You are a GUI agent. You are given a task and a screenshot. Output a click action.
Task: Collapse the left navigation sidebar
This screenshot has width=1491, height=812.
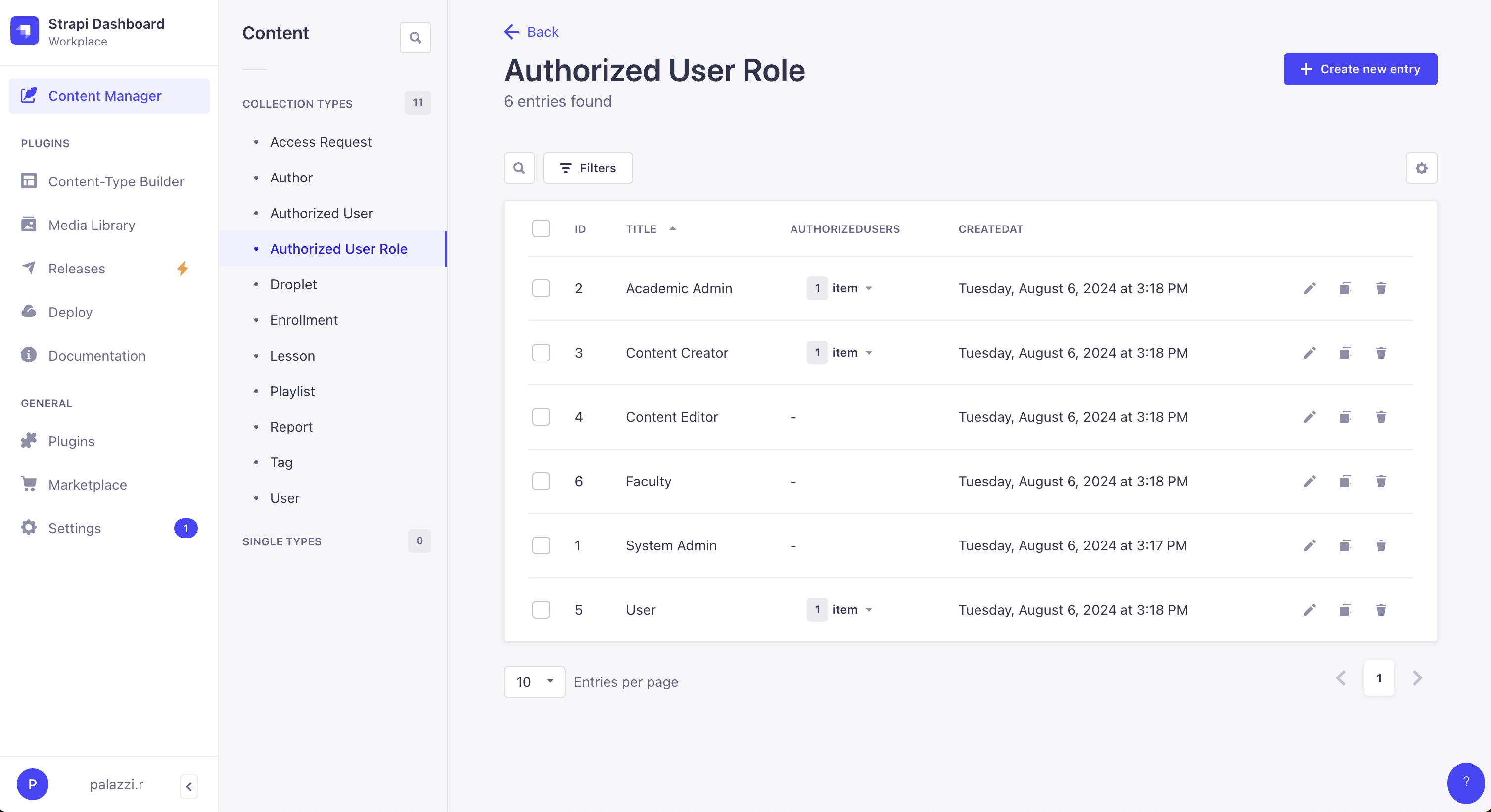coord(188,786)
